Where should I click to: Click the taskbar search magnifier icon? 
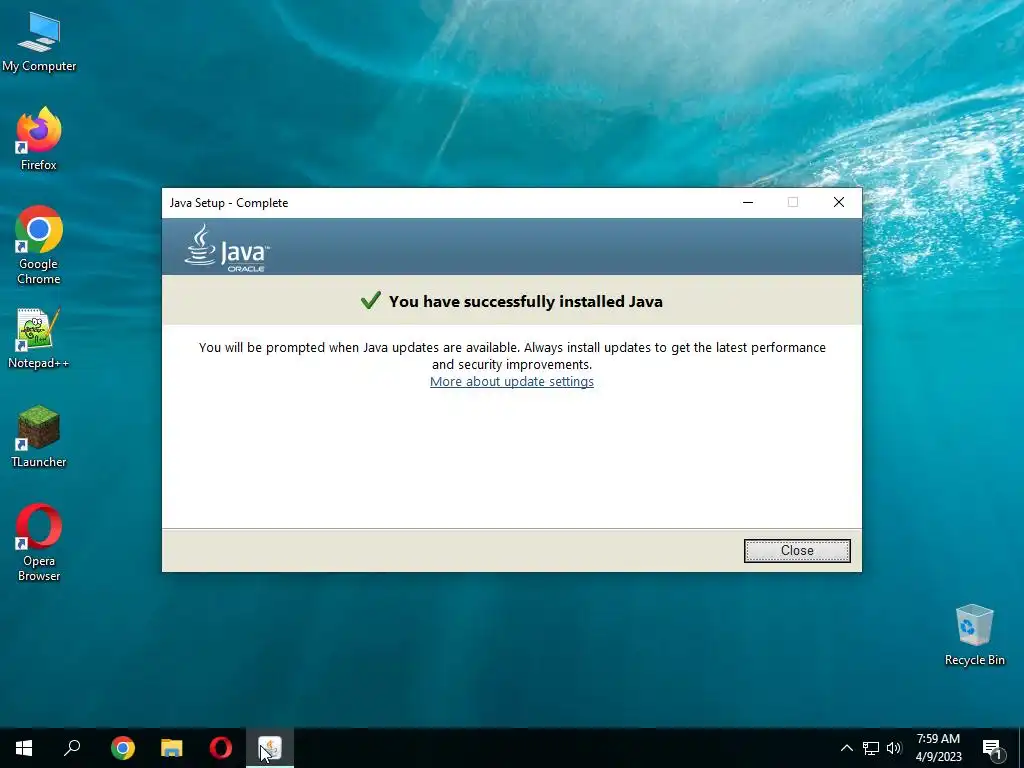72,748
